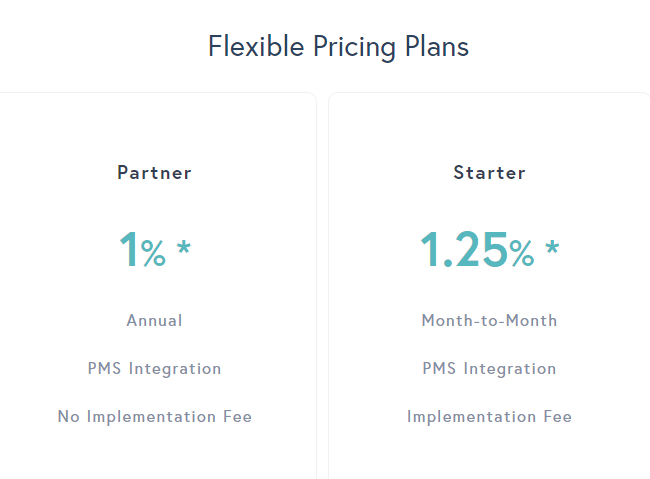Click the Annual billing term text
The height and width of the screenshot is (479, 650).
click(154, 320)
